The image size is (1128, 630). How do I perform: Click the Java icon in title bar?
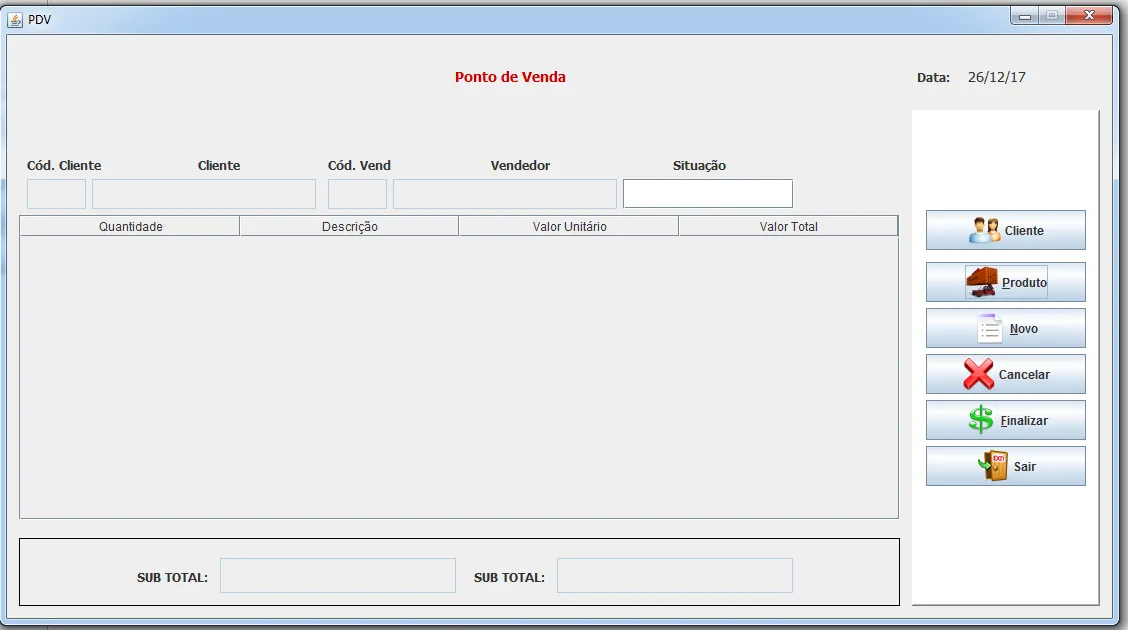[15, 19]
